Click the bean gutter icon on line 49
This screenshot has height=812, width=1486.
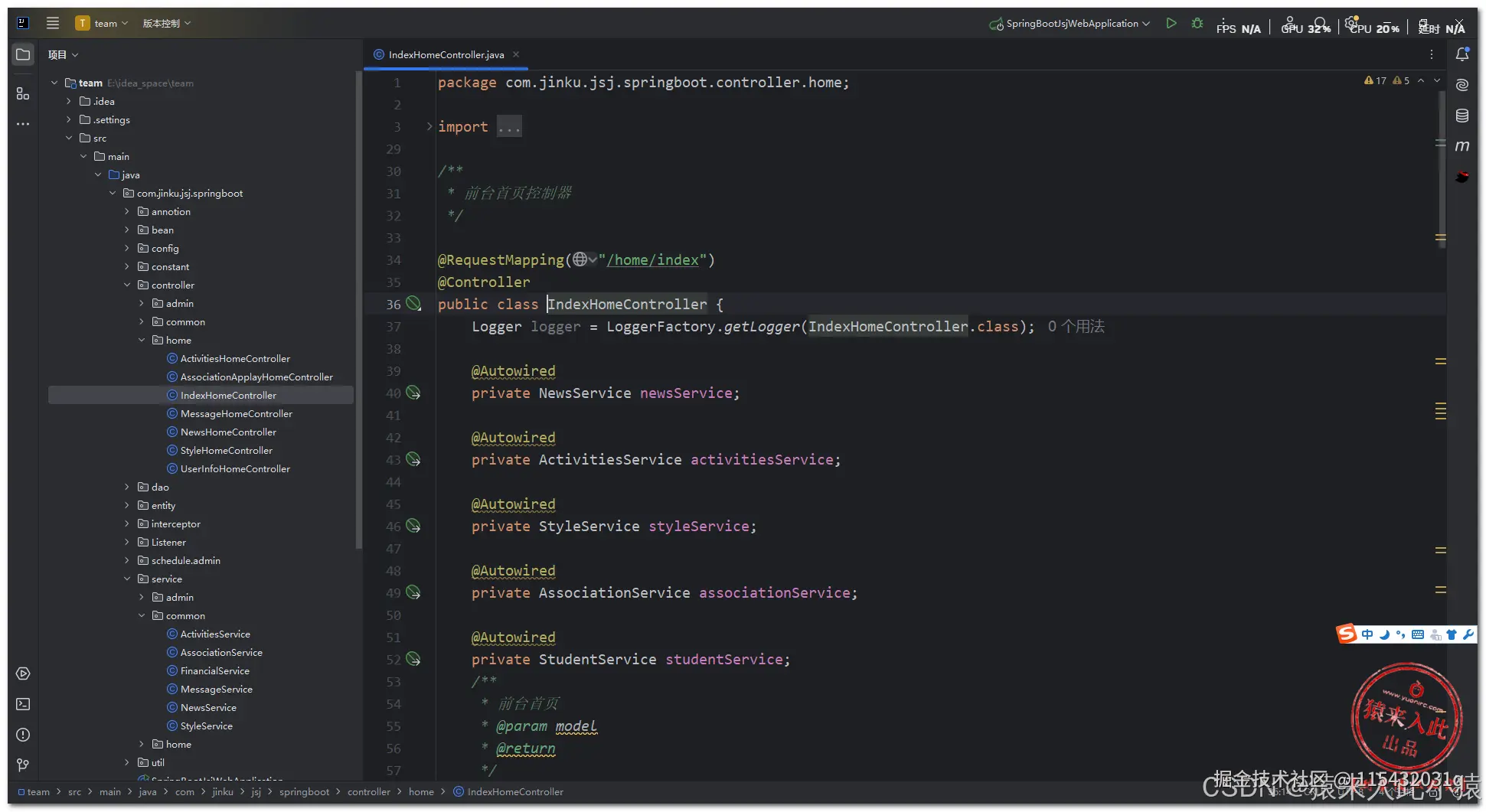pos(413,592)
